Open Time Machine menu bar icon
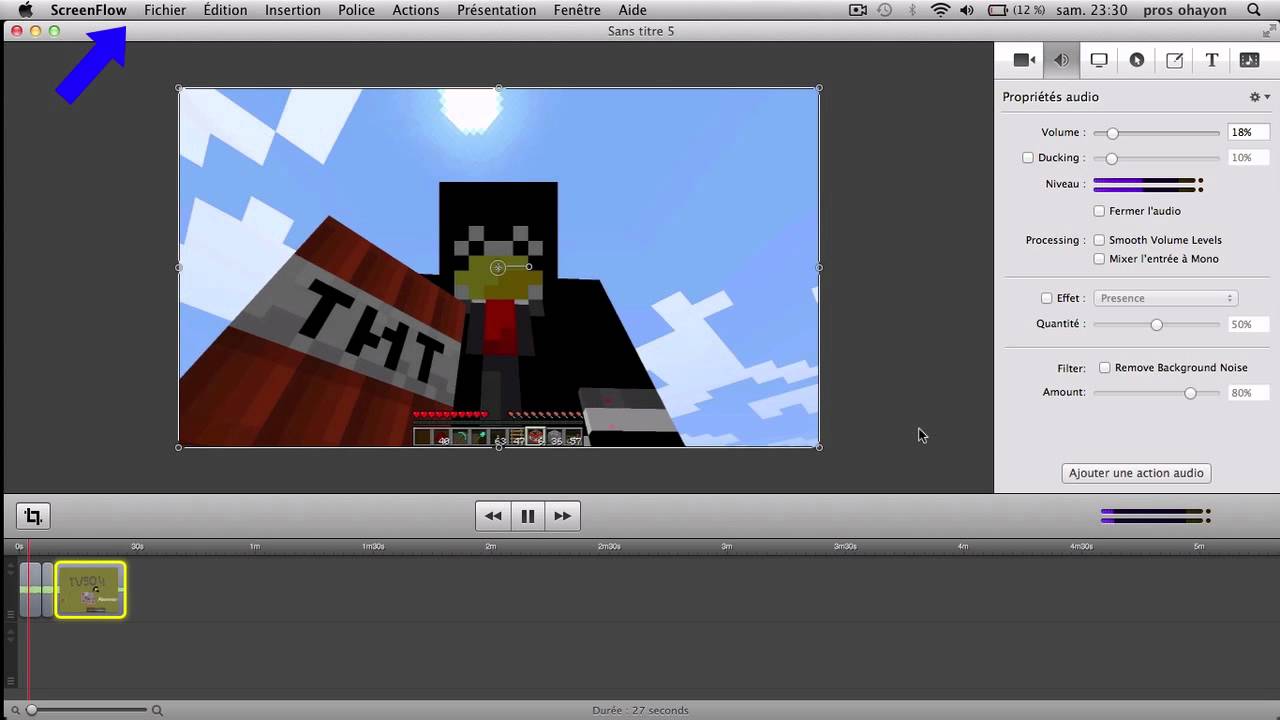 click(x=885, y=10)
